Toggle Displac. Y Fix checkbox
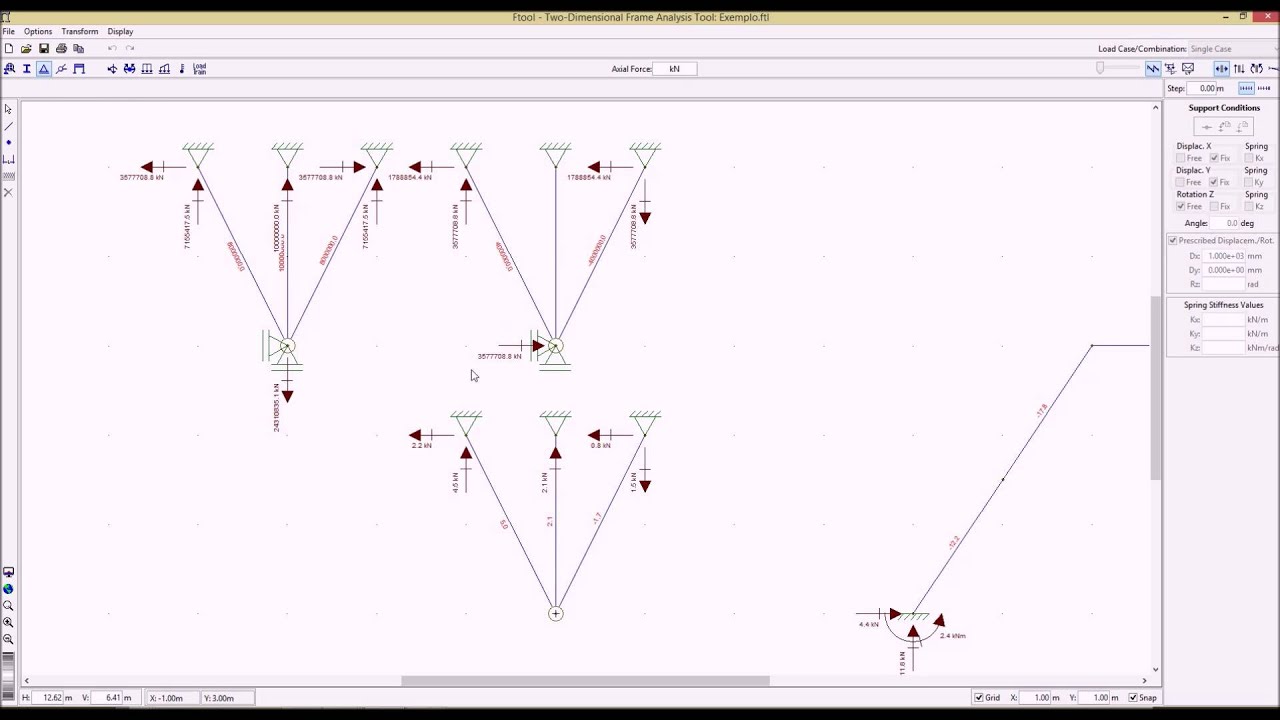 point(1214,182)
